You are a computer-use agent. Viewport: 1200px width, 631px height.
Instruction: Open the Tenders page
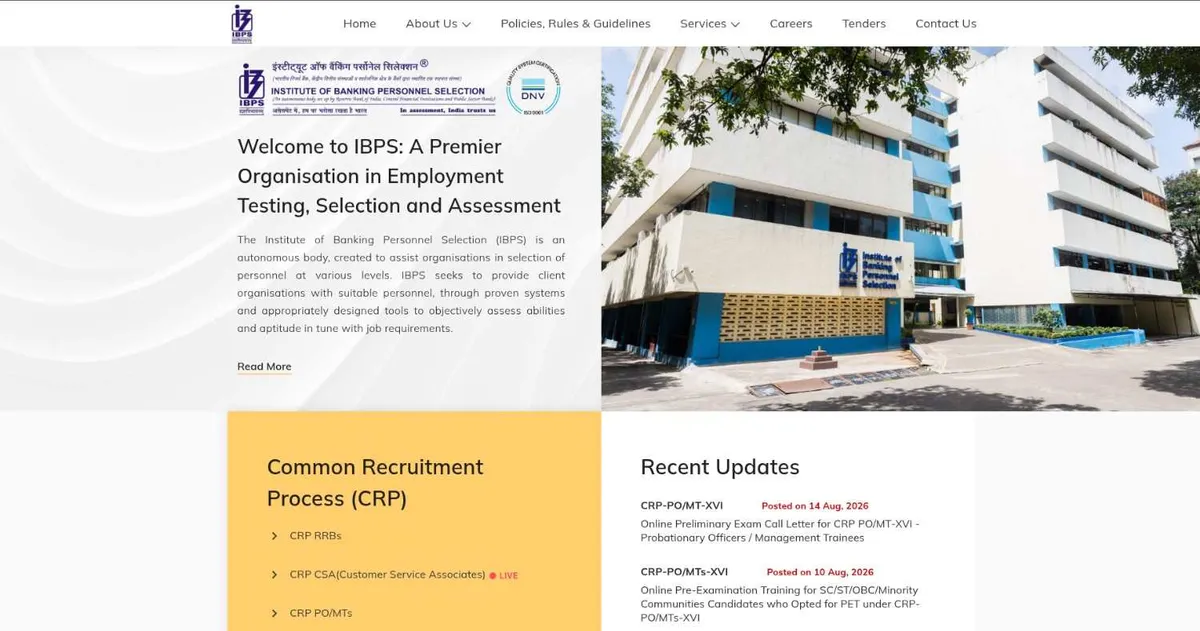click(x=864, y=23)
